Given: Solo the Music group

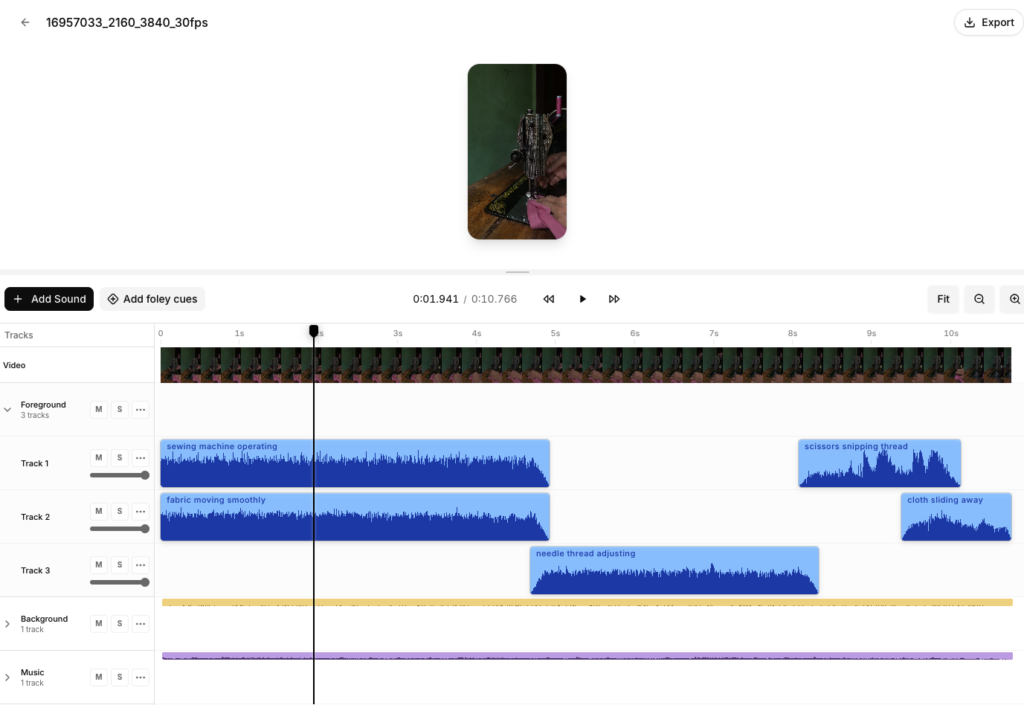Looking at the screenshot, I should click(120, 677).
